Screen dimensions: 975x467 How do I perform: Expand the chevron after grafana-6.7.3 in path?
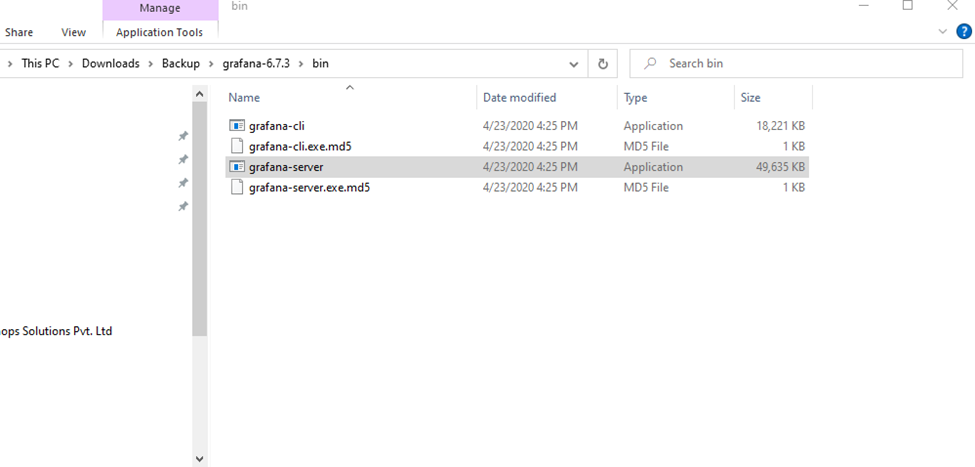301,63
